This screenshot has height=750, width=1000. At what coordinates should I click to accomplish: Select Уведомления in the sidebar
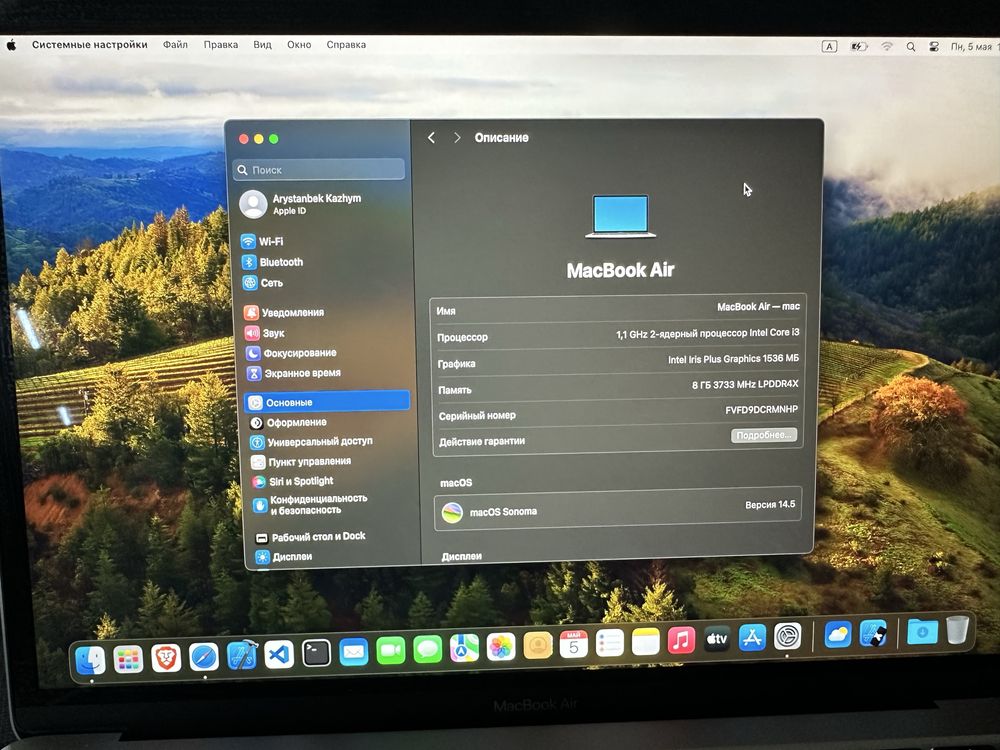pos(284,312)
